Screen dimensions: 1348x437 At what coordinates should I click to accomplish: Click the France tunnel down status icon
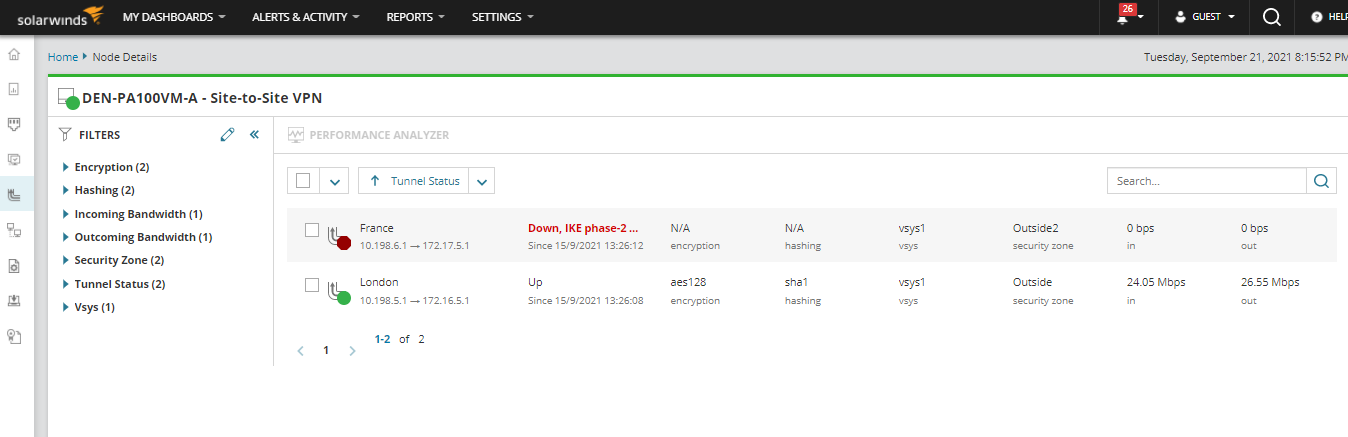[338, 237]
